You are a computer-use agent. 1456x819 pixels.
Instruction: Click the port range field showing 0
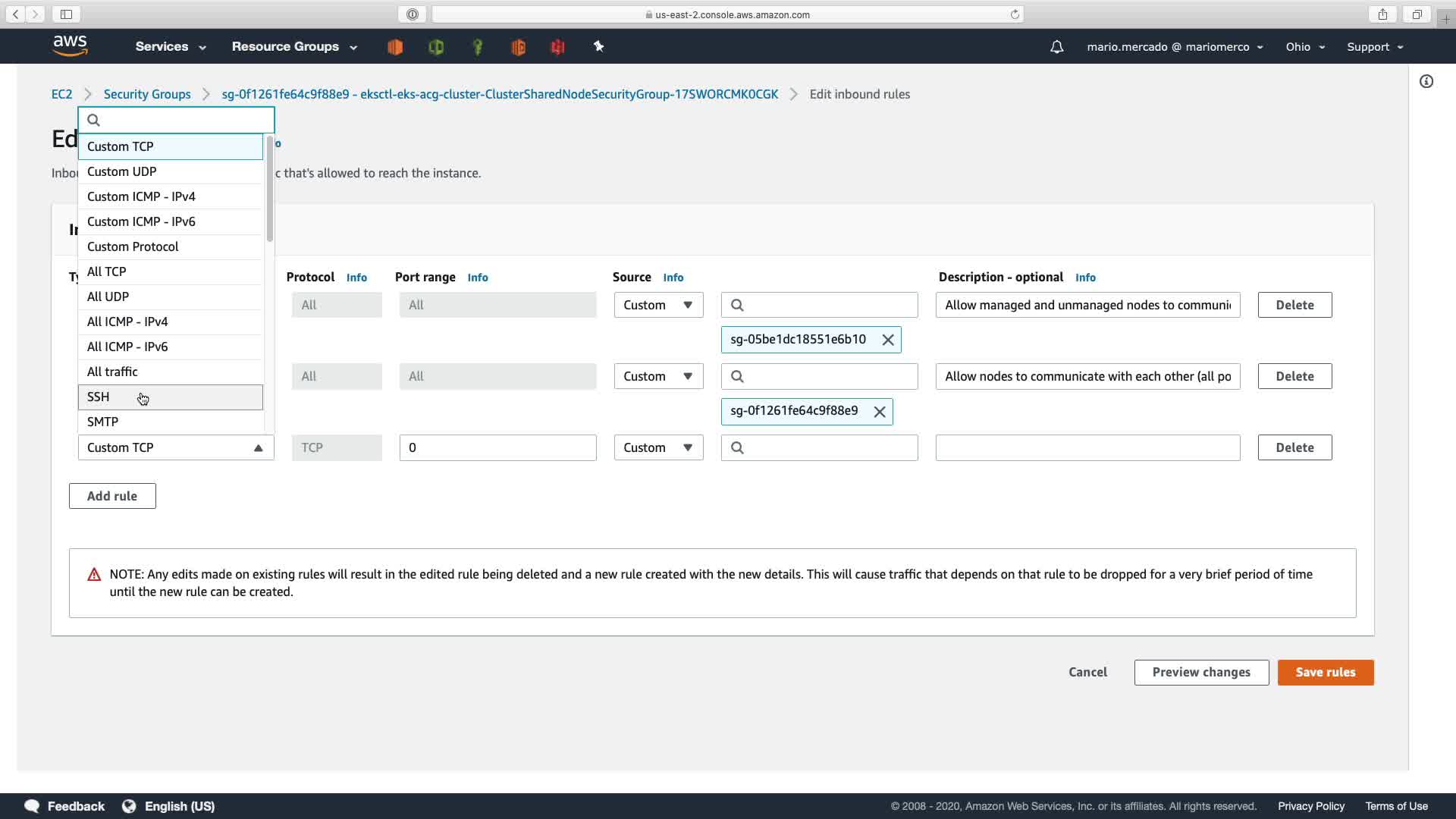tap(497, 447)
